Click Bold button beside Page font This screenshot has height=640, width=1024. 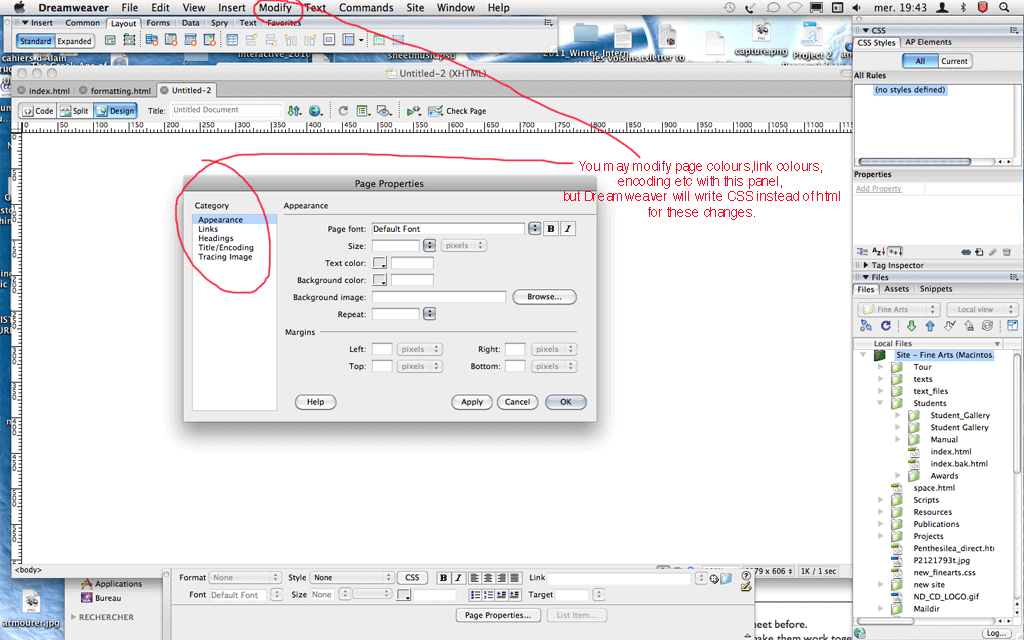tap(551, 229)
